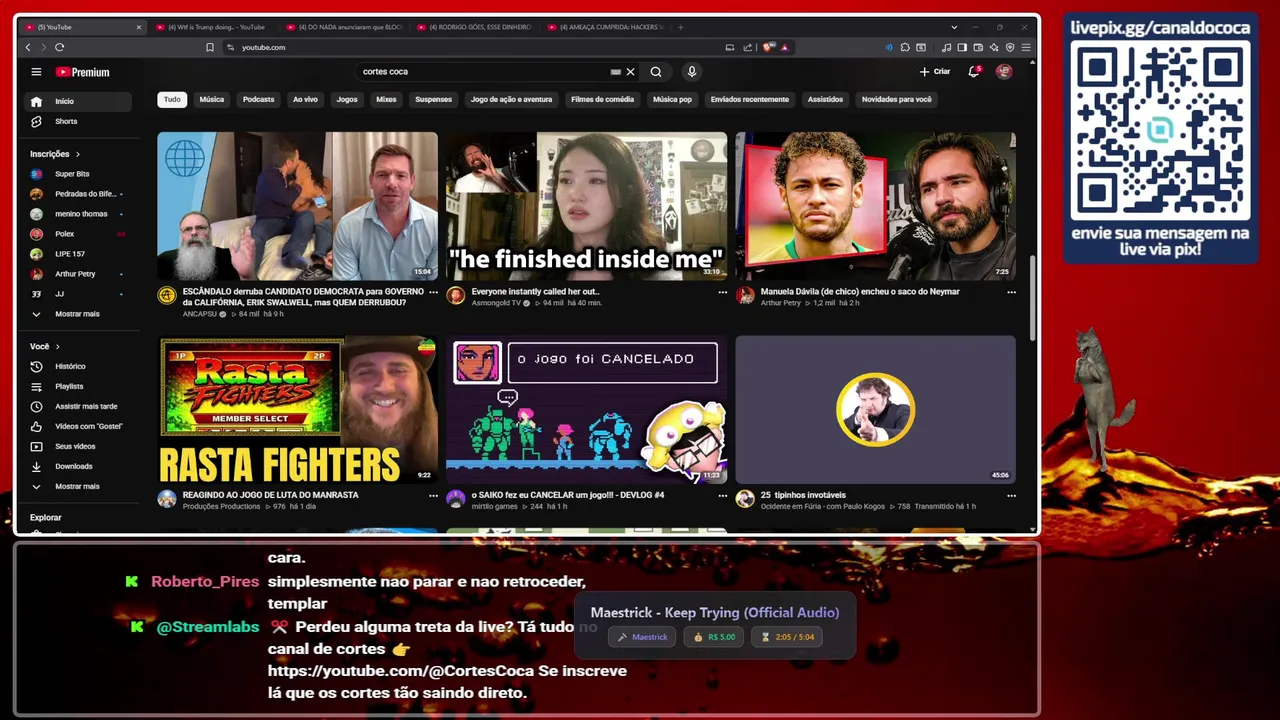The height and width of the screenshot is (720, 1280).
Task: Open Vídeos com Gostei playlist
Action: 78,426
